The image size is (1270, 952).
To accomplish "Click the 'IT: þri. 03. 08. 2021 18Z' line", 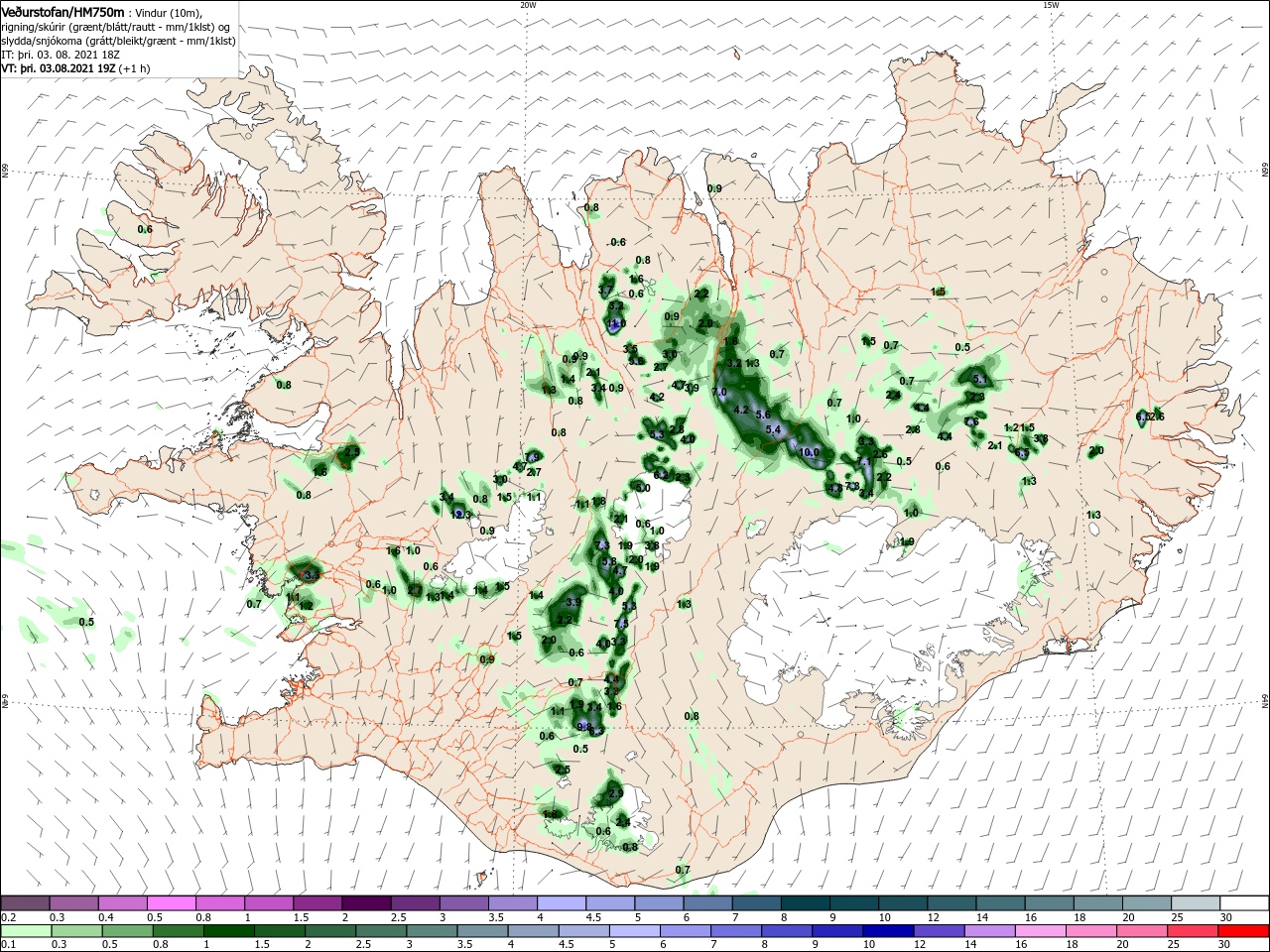I will [61, 55].
